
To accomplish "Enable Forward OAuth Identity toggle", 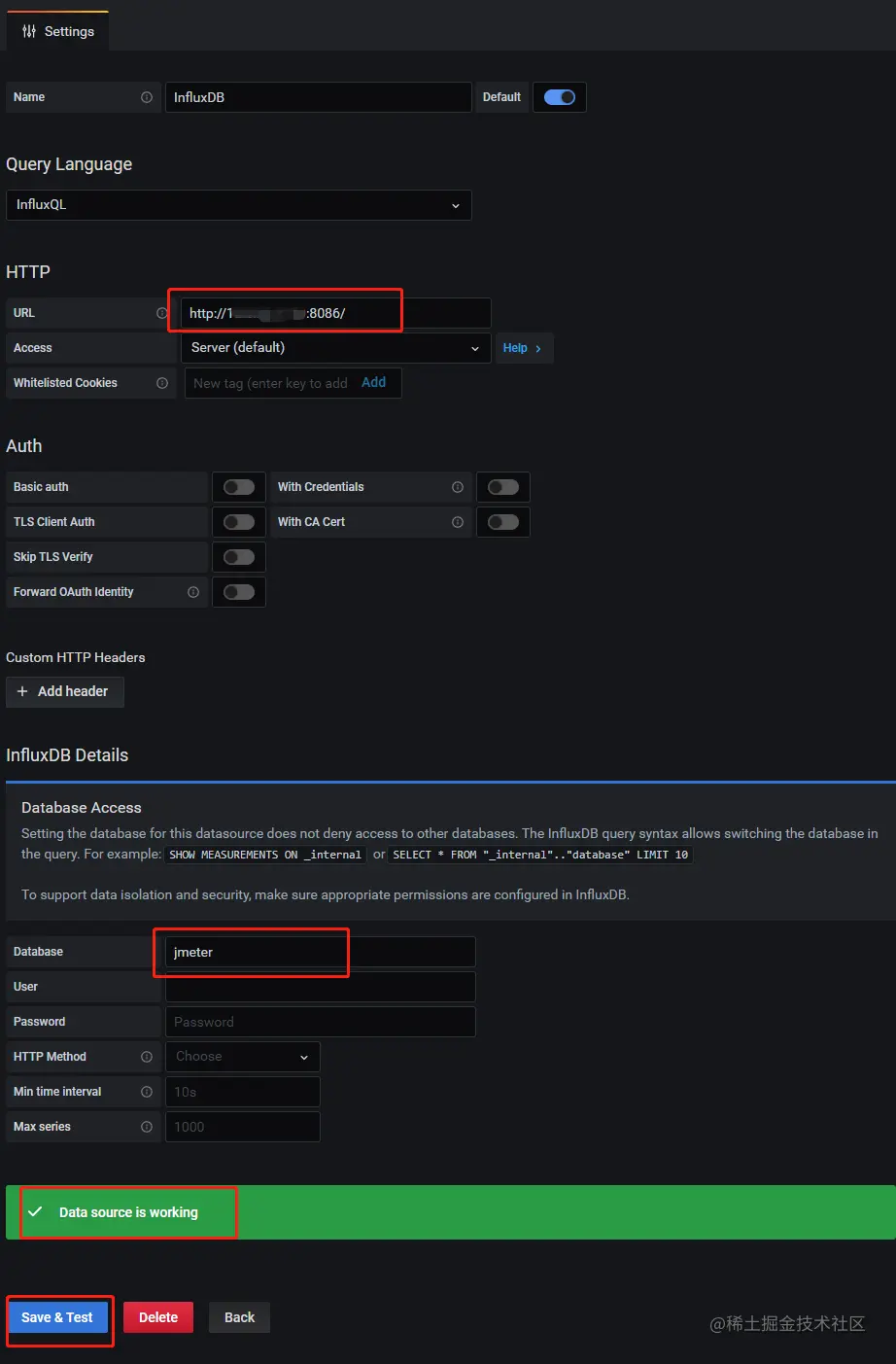I will (239, 592).
